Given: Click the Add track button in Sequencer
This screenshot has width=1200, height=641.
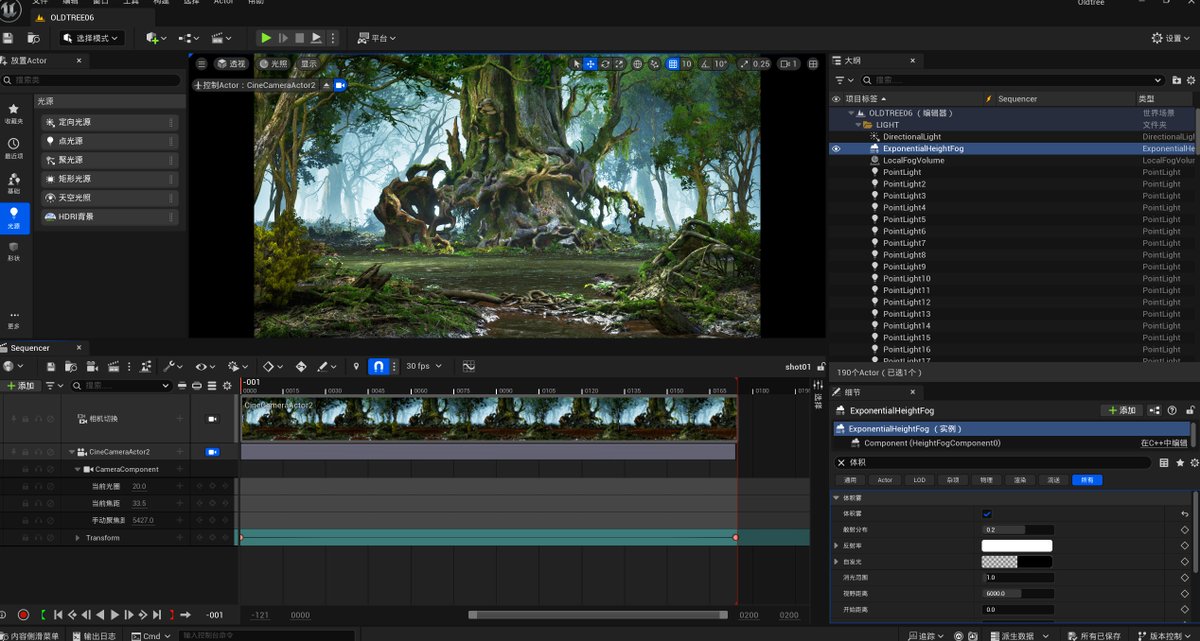Looking at the screenshot, I should (x=20, y=385).
